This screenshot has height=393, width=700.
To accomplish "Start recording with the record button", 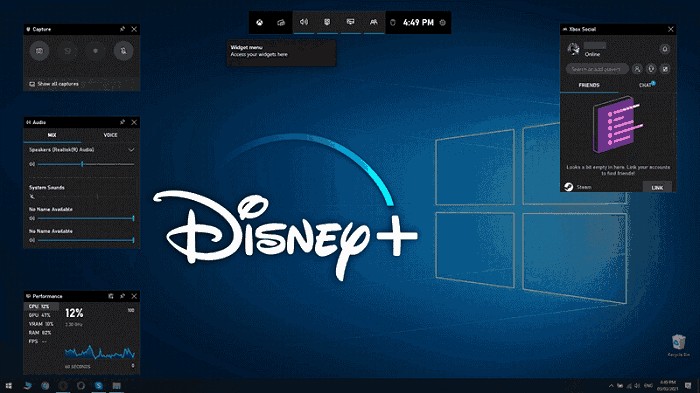I will coord(95,50).
